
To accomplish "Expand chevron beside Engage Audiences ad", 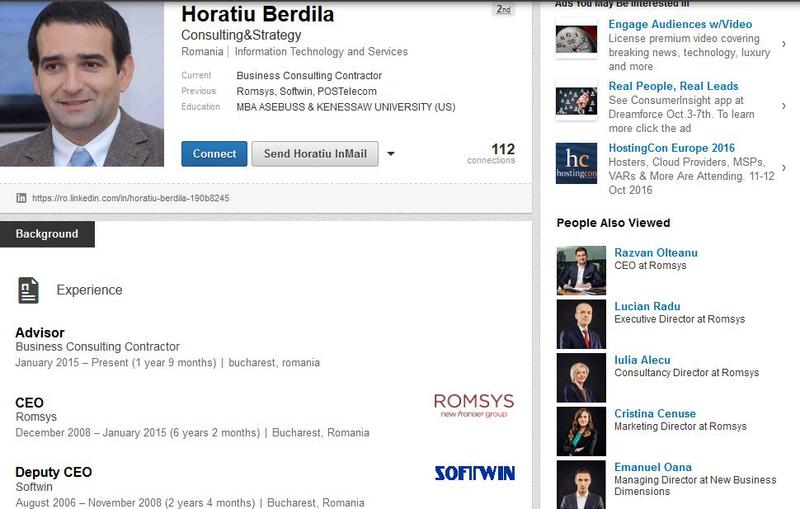I will [x=784, y=44].
